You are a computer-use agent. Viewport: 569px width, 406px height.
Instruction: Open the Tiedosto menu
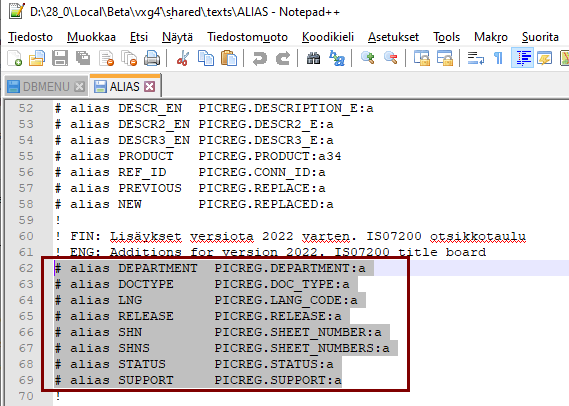pyautogui.click(x=30, y=37)
